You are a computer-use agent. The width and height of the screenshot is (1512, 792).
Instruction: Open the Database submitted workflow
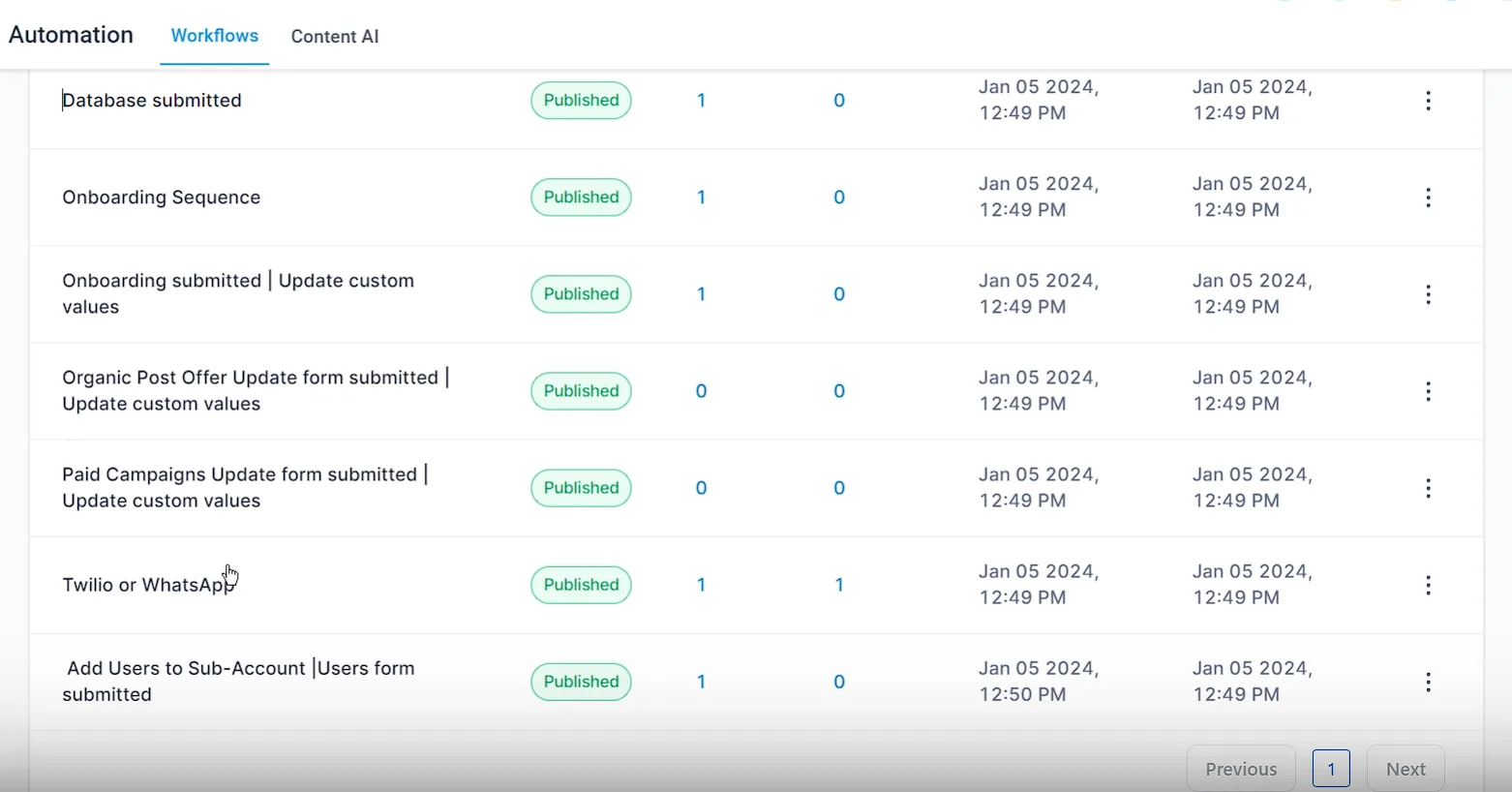tap(152, 101)
